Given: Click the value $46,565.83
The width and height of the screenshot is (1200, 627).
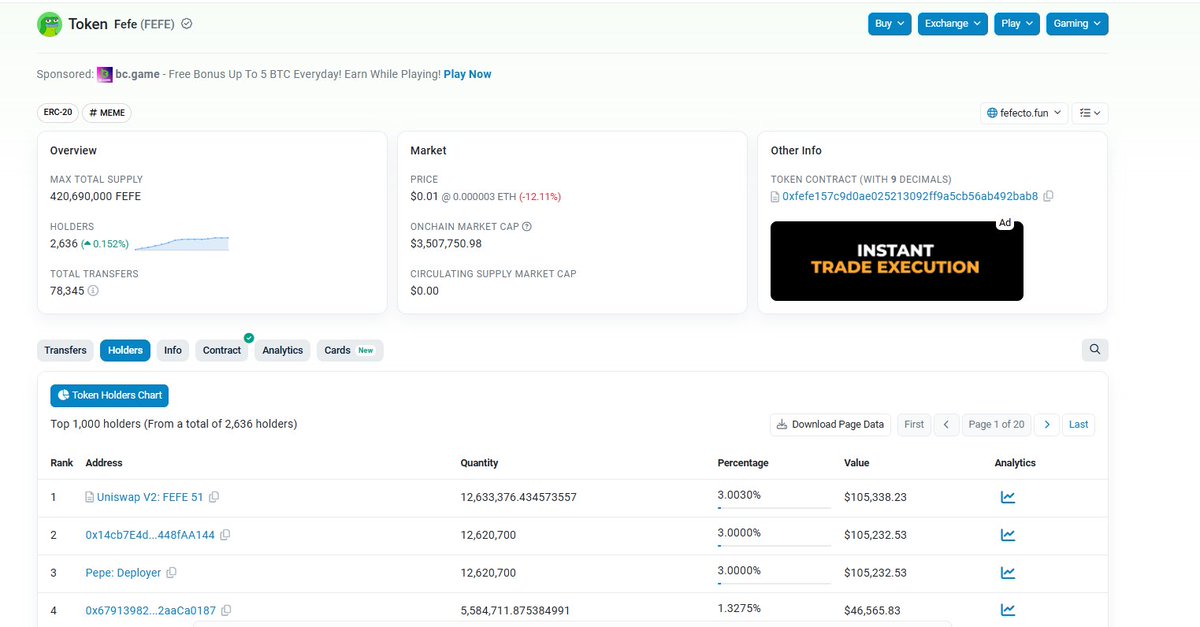Looking at the screenshot, I should coord(872,610).
